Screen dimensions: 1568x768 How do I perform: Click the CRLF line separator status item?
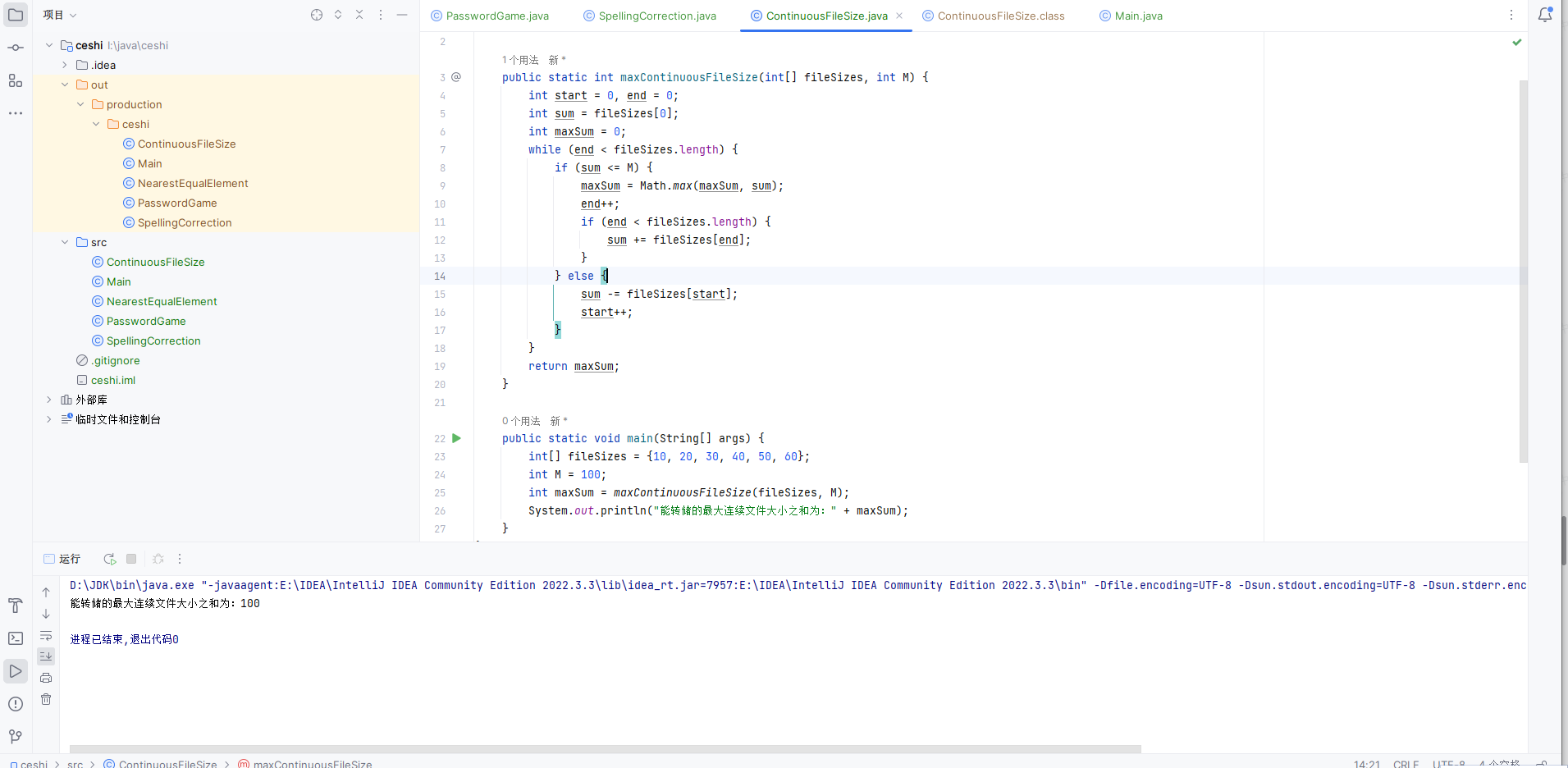[1406, 764]
